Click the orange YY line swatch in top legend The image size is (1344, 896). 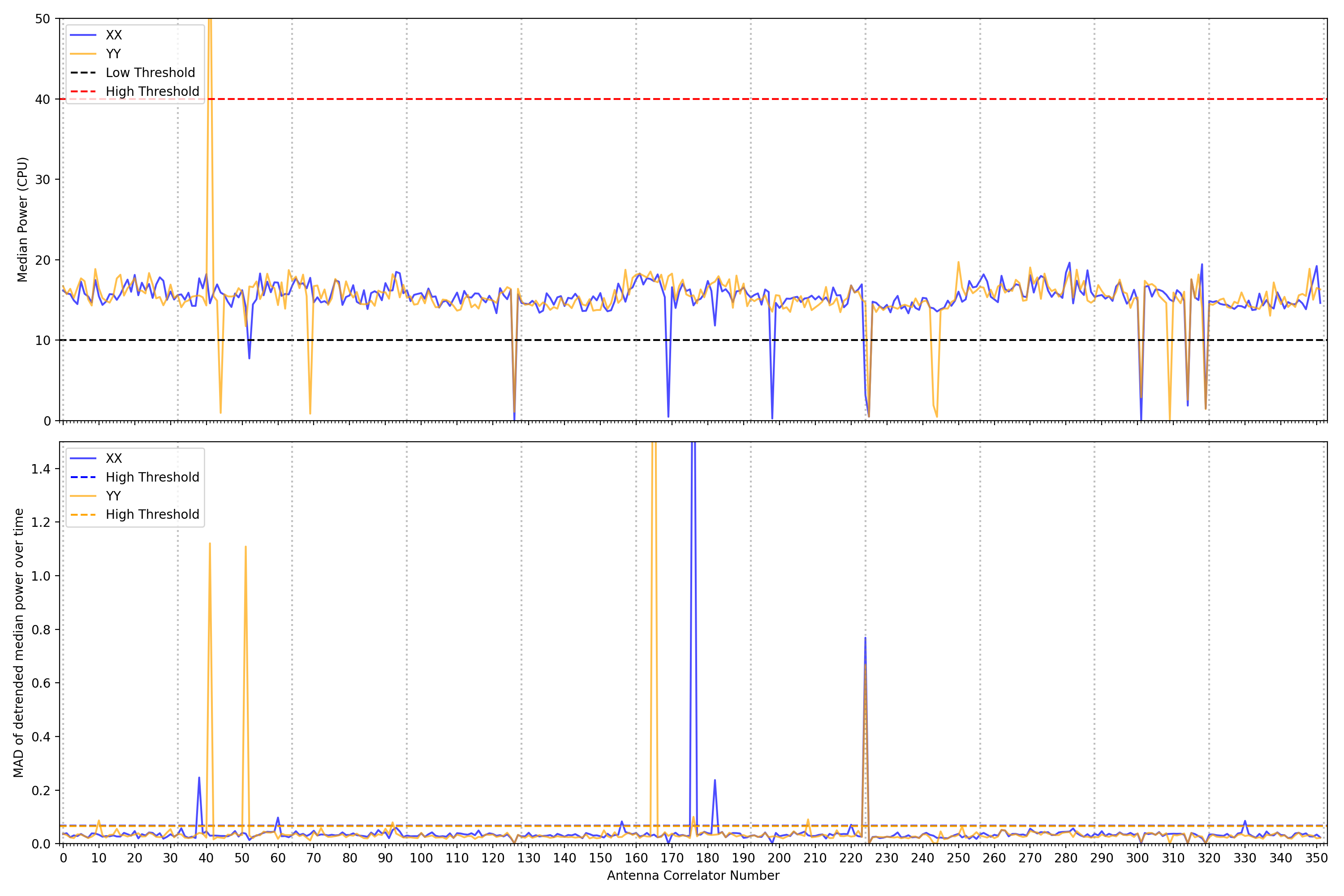pyautogui.click(x=83, y=54)
